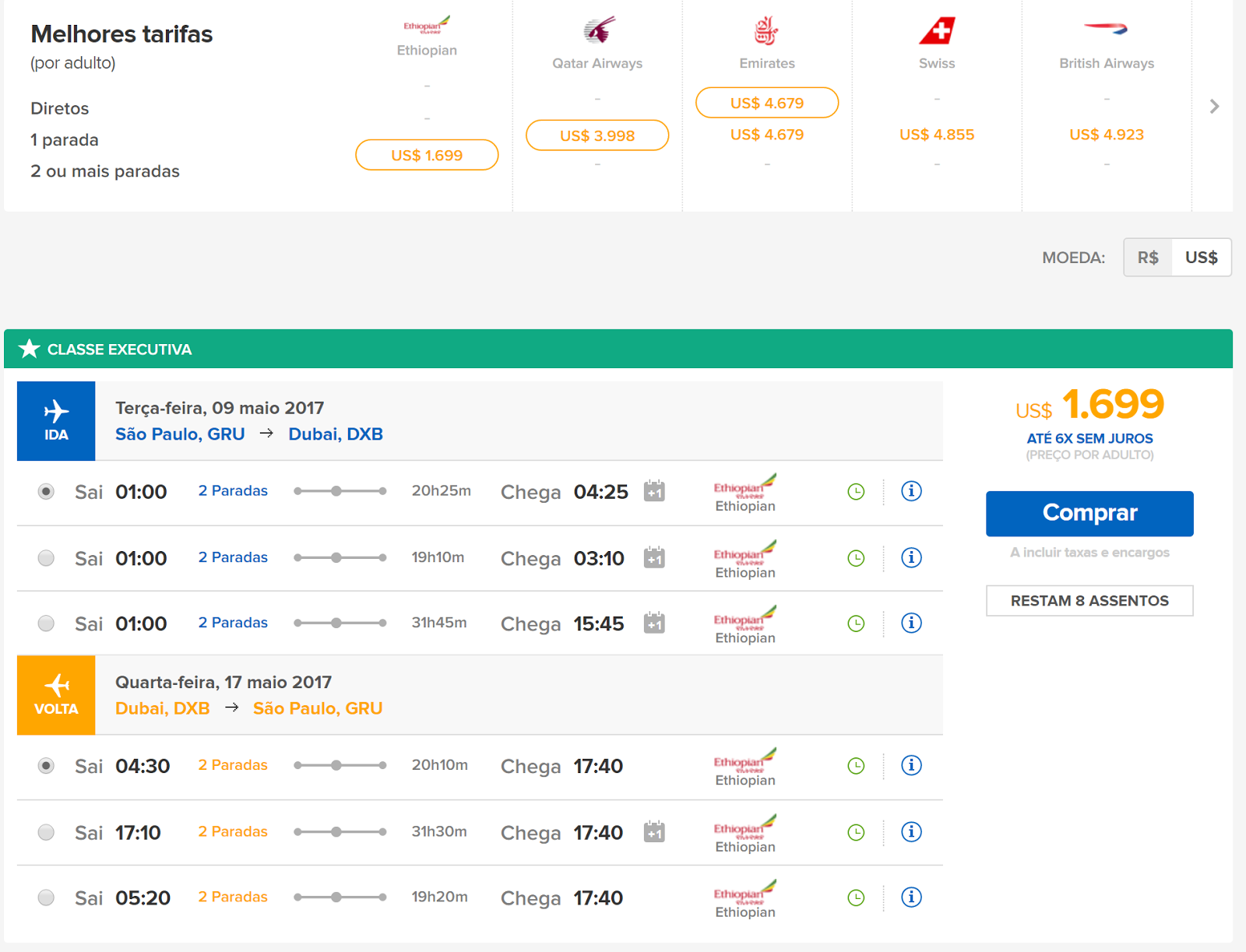Screen dimensions: 1246x952
Task: Expand 2 Paradas details for 20h25m outbound flight
Action: coord(233,490)
